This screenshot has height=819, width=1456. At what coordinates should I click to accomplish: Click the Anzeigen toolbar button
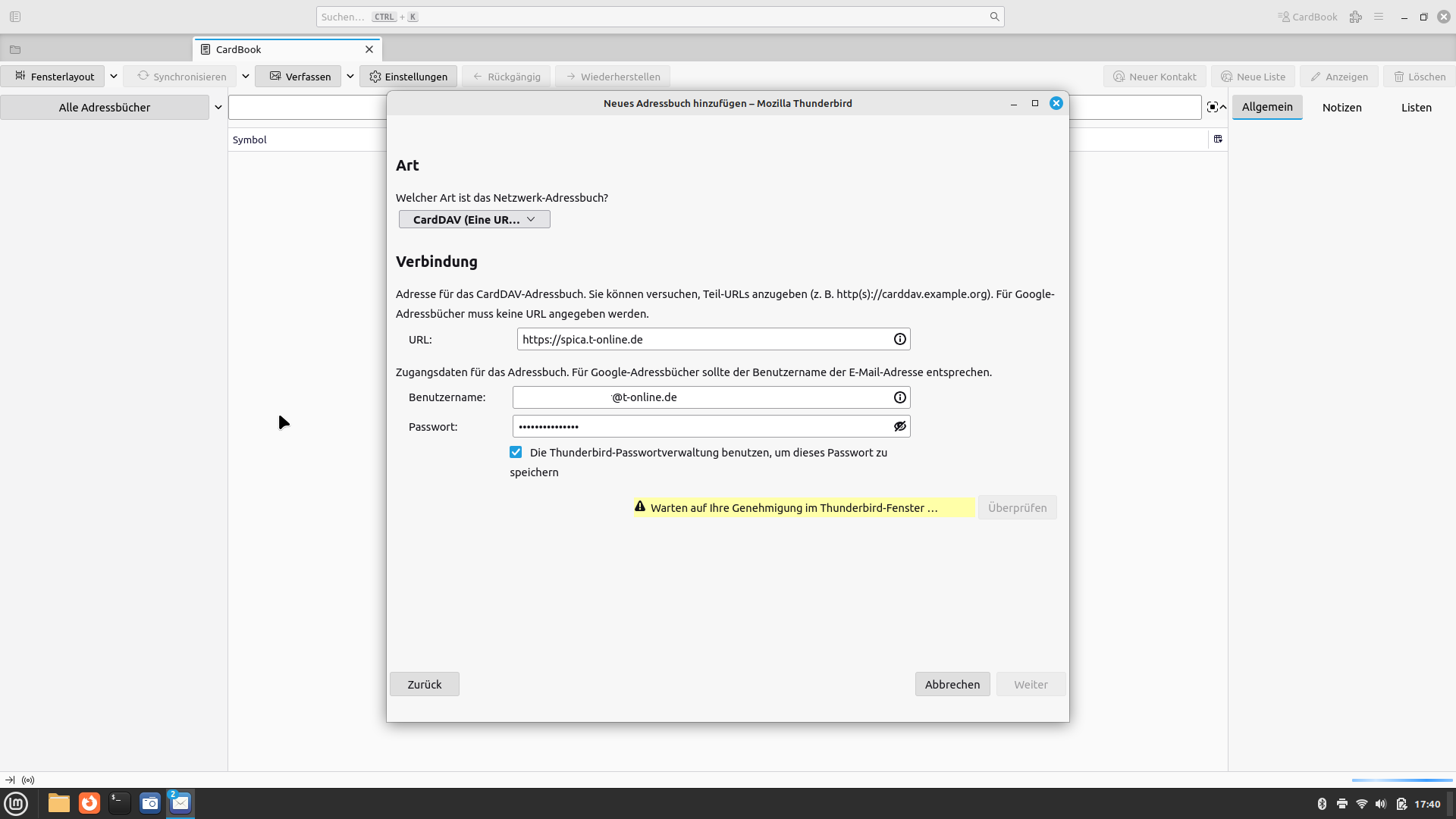1339,77
